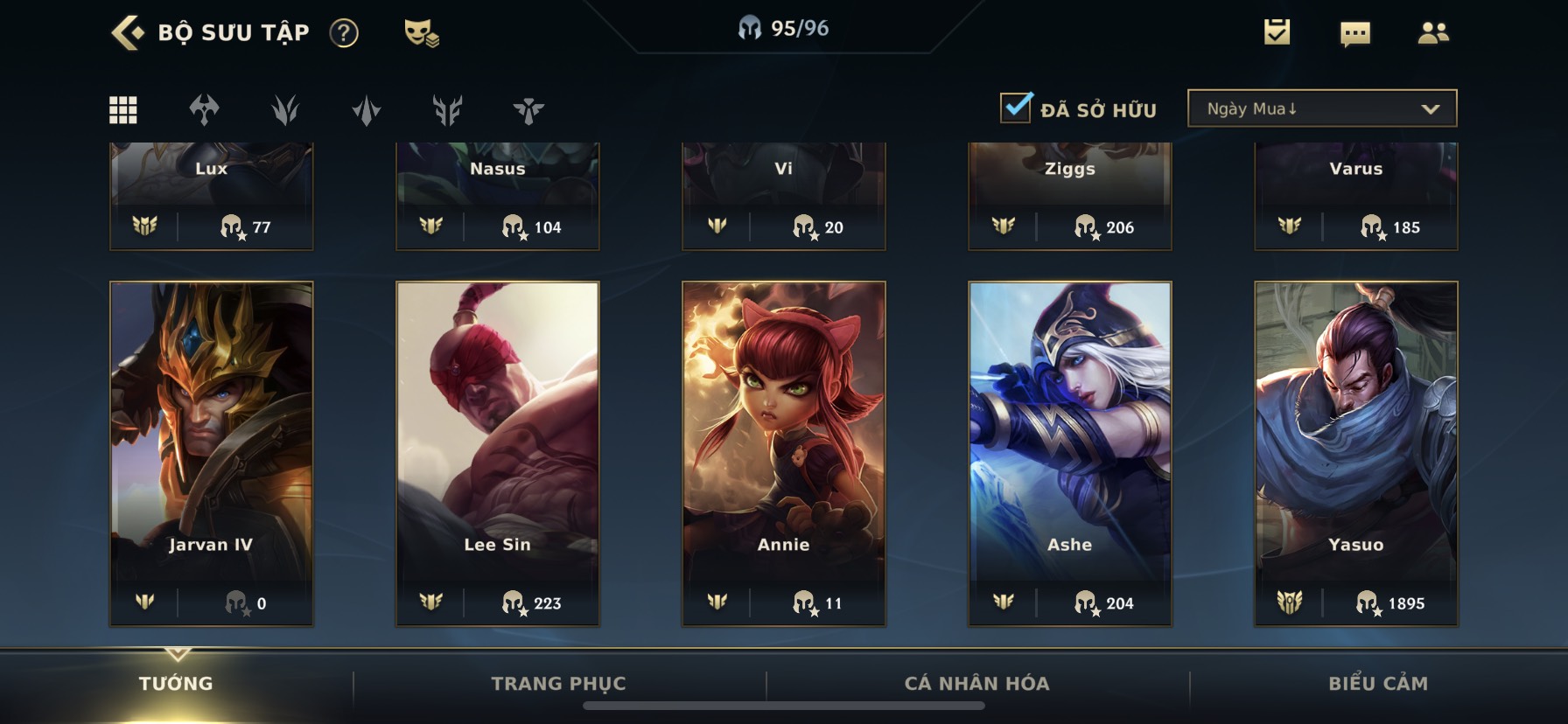Select the Jarvan IV champion card
Image resolution: width=1568 pixels, height=724 pixels.
212,454
